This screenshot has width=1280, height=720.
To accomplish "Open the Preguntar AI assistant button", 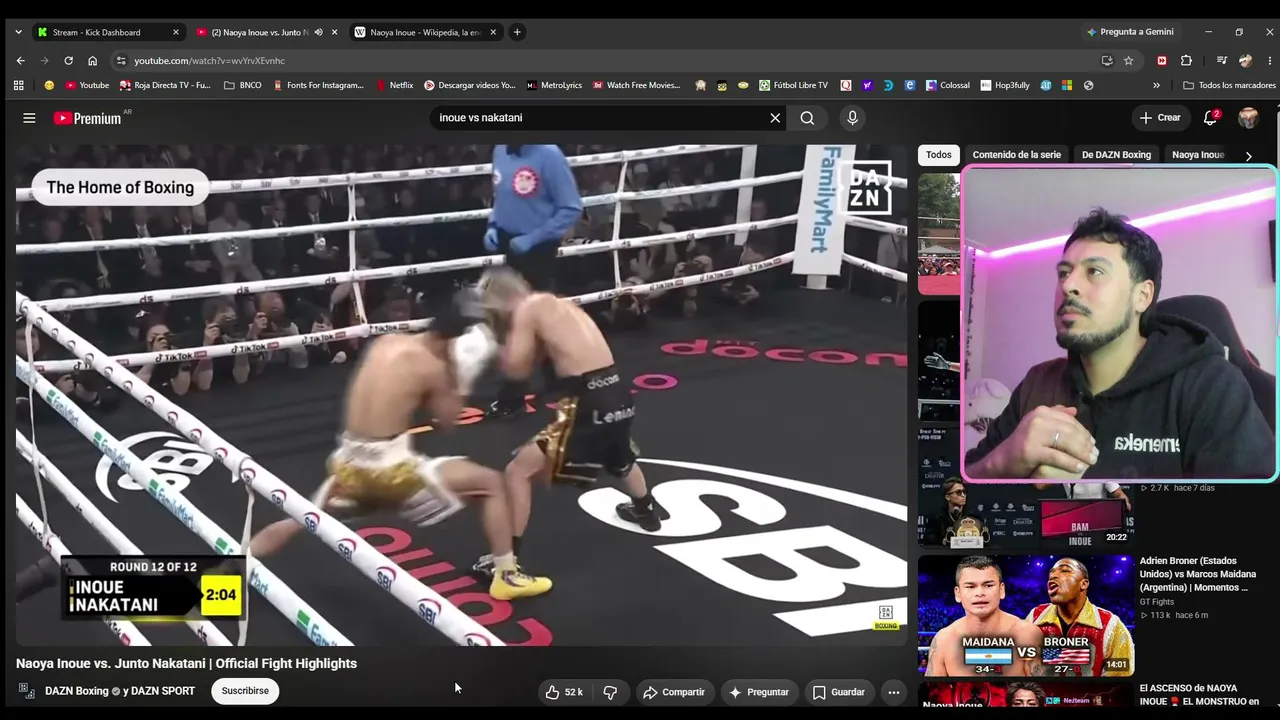I will (x=759, y=692).
